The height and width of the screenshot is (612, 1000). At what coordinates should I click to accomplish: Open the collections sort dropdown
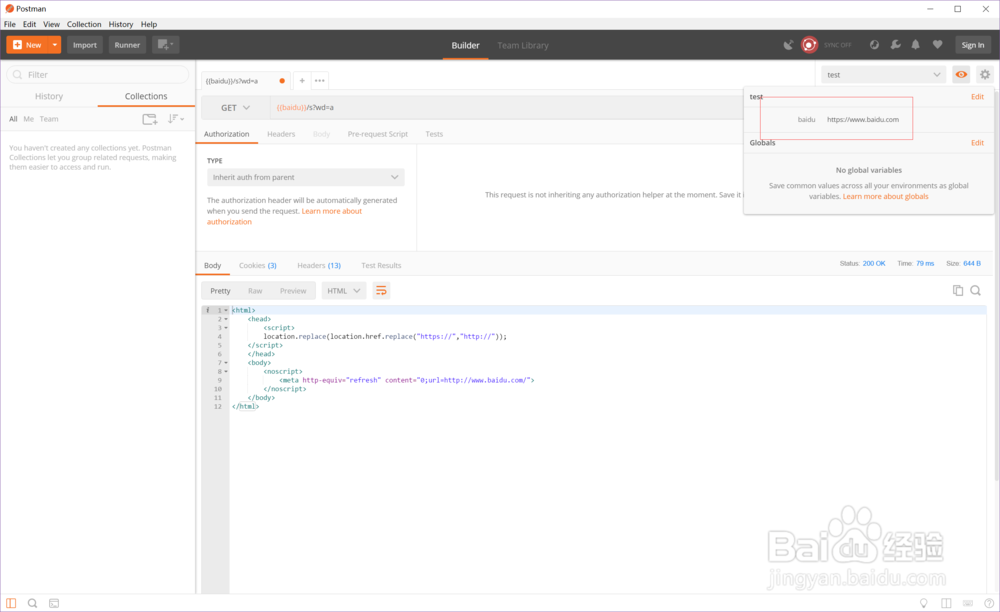click(176, 119)
